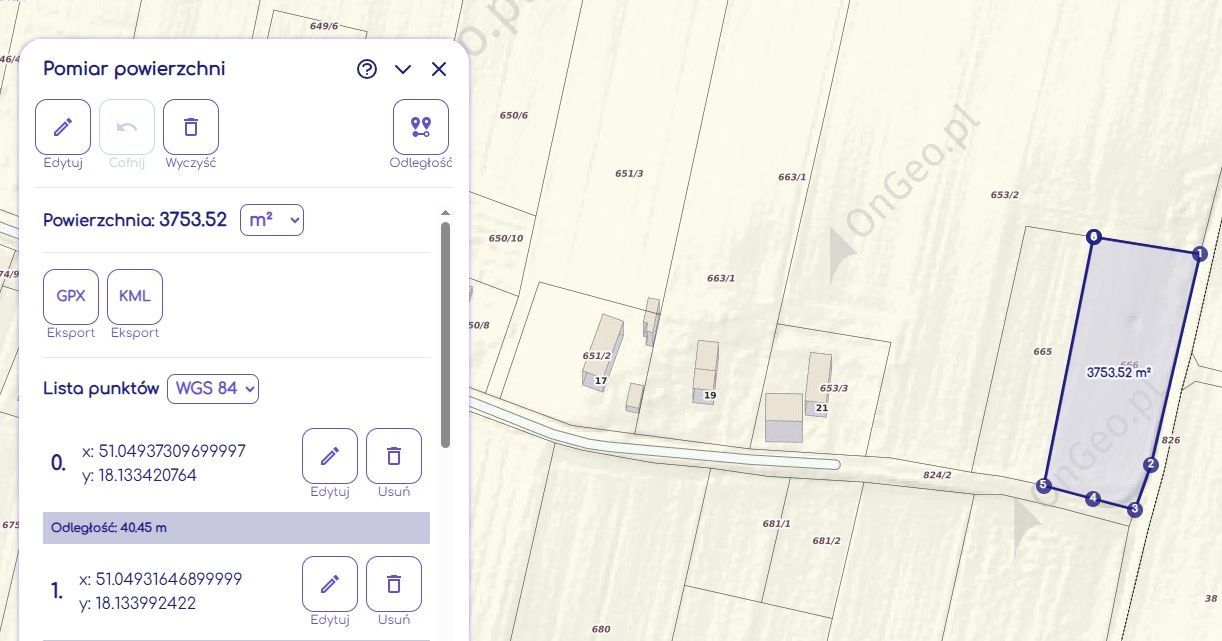The image size is (1222, 641).
Task: Remove point 1 using Usuń icon
Action: tap(394, 584)
